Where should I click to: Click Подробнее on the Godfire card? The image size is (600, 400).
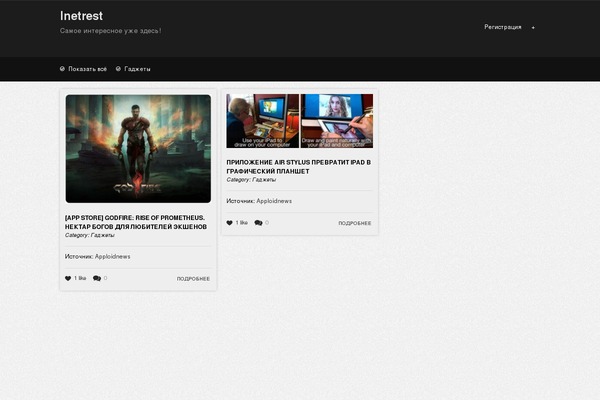(x=193, y=279)
